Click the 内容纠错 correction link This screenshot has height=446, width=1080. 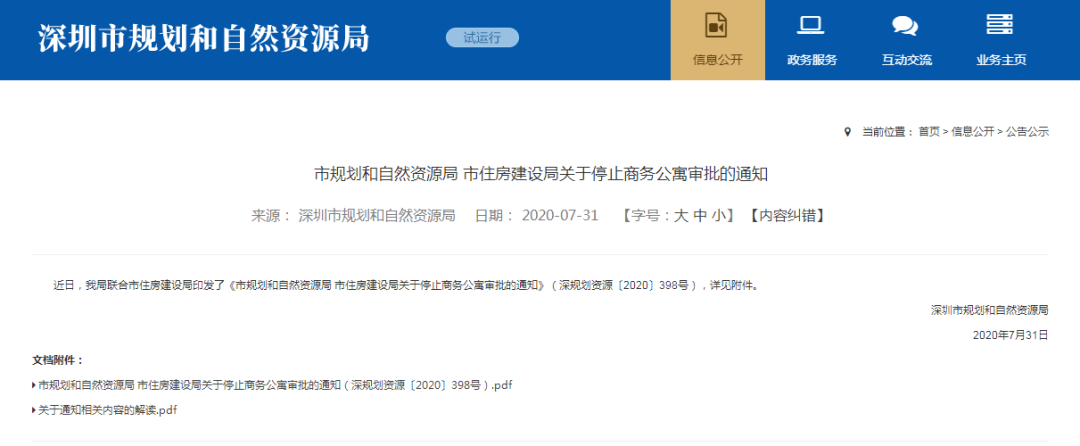coord(786,215)
